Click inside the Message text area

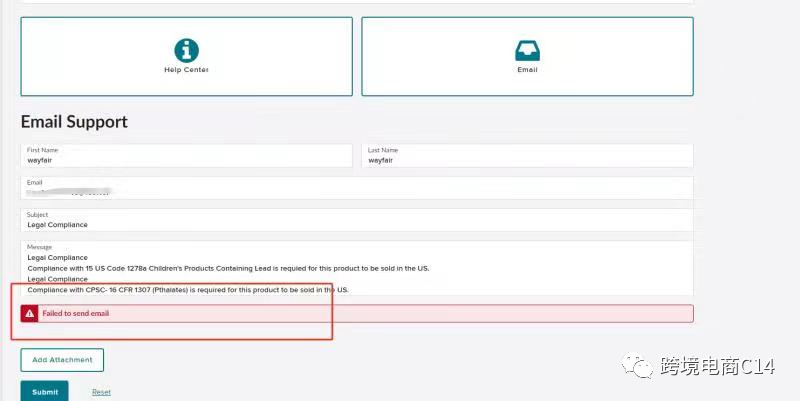coord(357,268)
